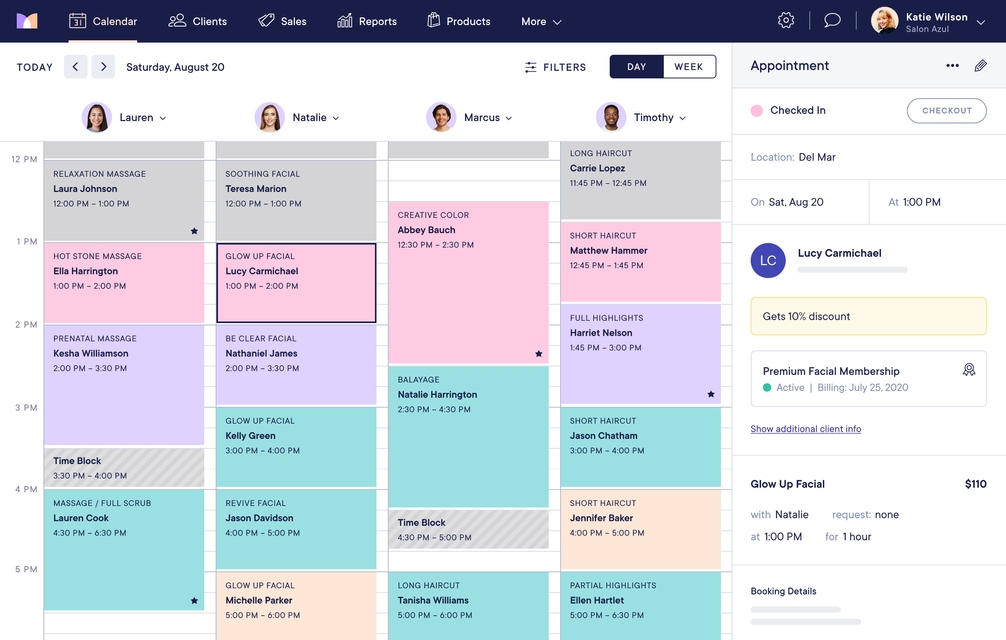Go to next day arrow

point(103,67)
